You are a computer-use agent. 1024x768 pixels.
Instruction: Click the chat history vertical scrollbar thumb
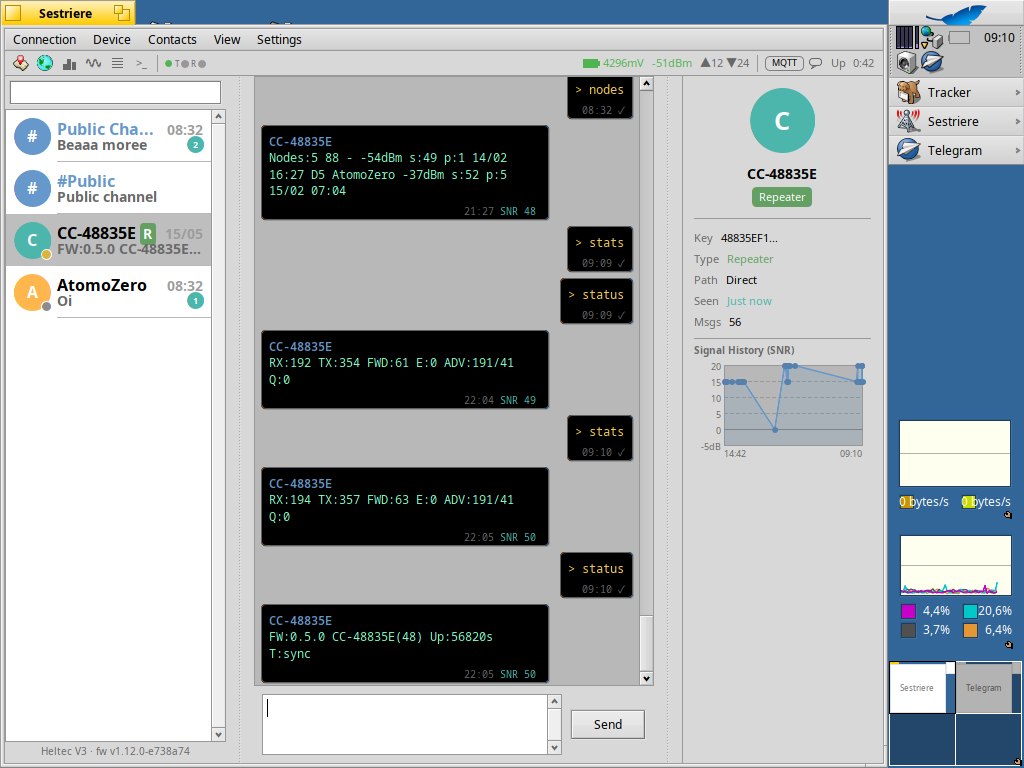click(x=646, y=643)
